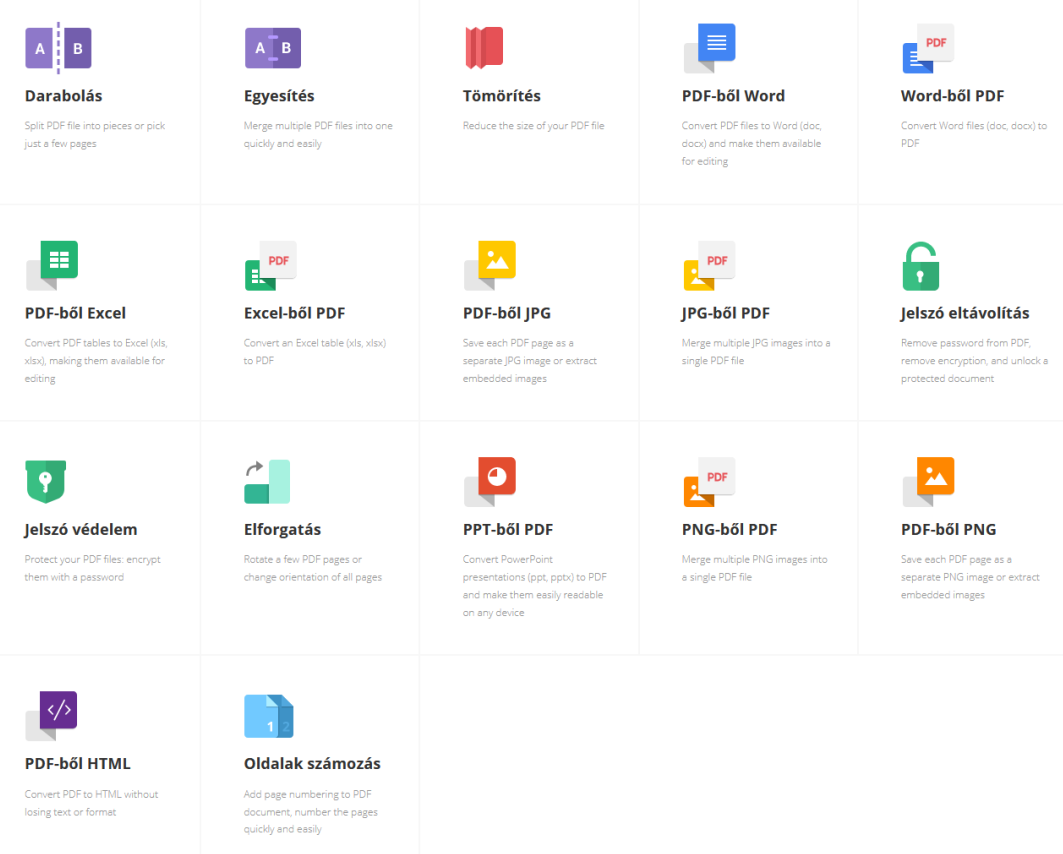1063x854 pixels.
Task: Open the PNG-ből PDF title link
Action: point(729,530)
